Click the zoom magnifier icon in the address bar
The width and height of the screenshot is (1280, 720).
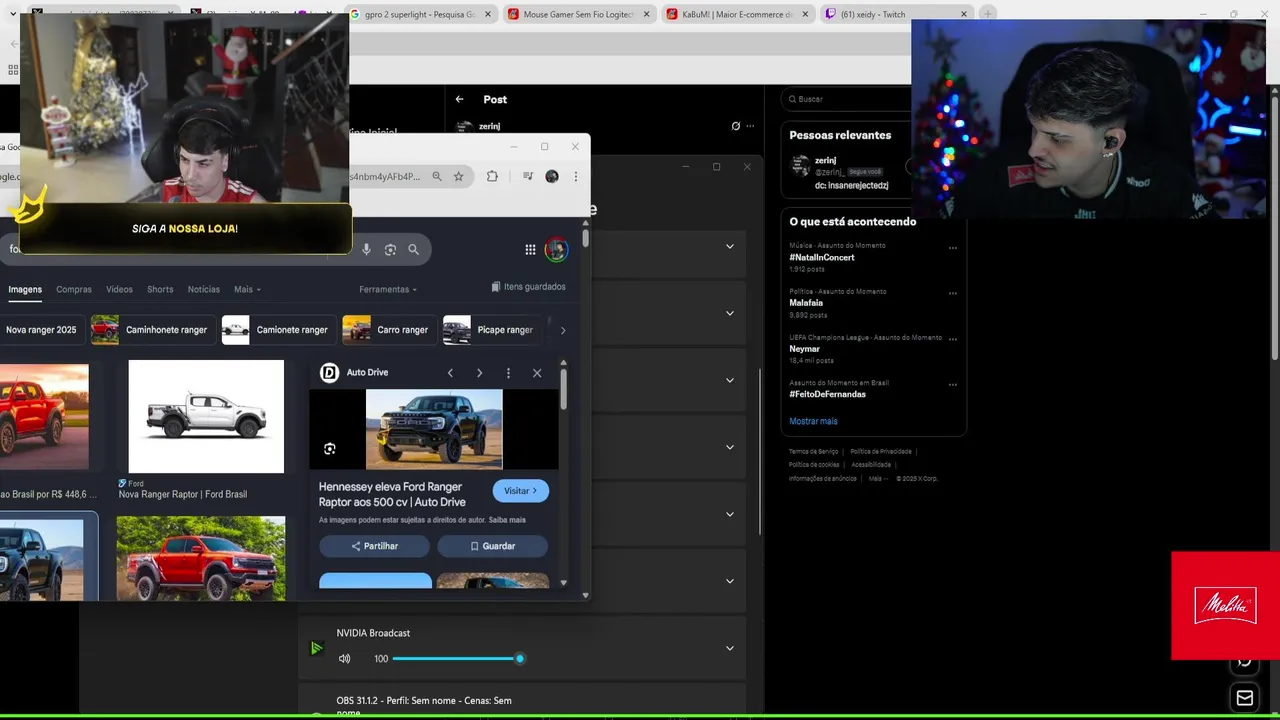(x=437, y=176)
